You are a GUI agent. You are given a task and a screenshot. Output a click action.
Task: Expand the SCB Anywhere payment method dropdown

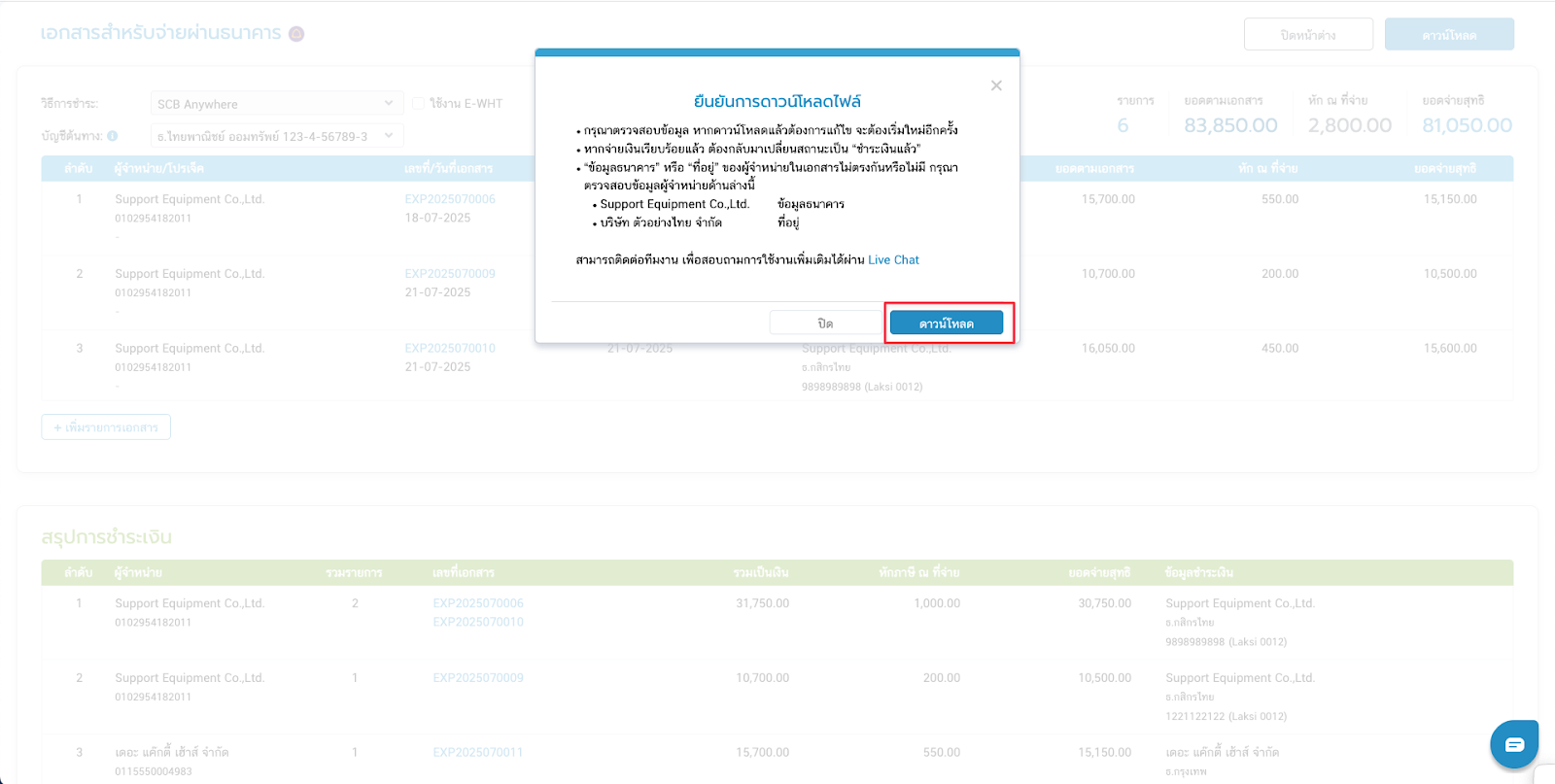click(x=276, y=104)
